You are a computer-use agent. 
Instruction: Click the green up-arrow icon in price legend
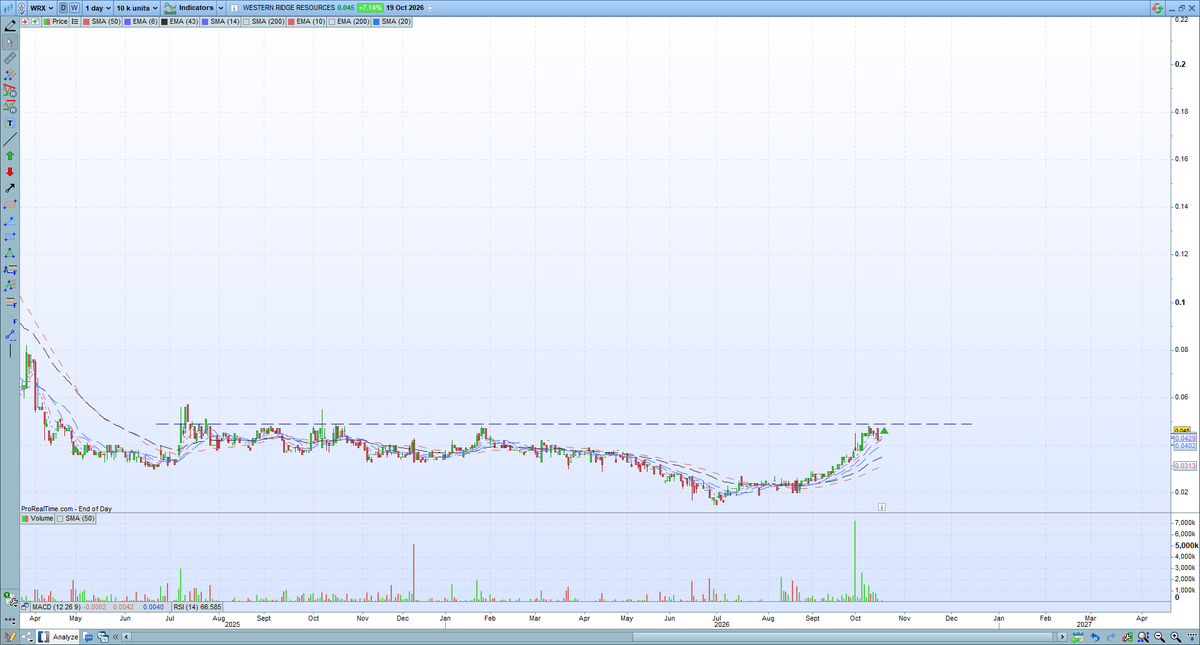(x=35, y=21)
